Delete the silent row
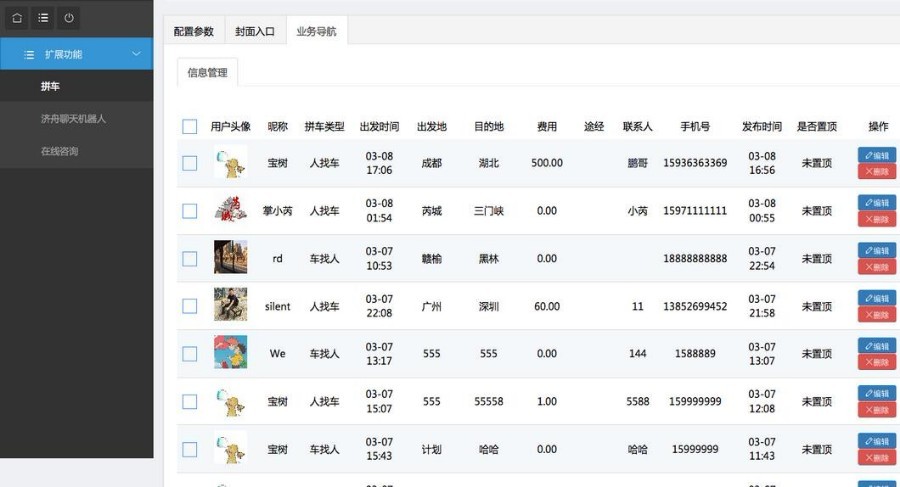Image resolution: width=900 pixels, height=487 pixels. click(x=877, y=314)
